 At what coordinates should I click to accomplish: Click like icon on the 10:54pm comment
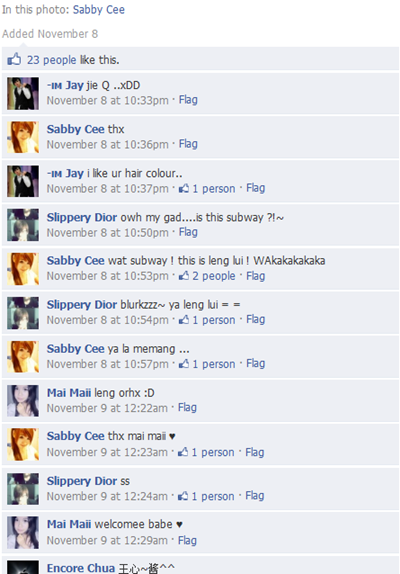184,320
